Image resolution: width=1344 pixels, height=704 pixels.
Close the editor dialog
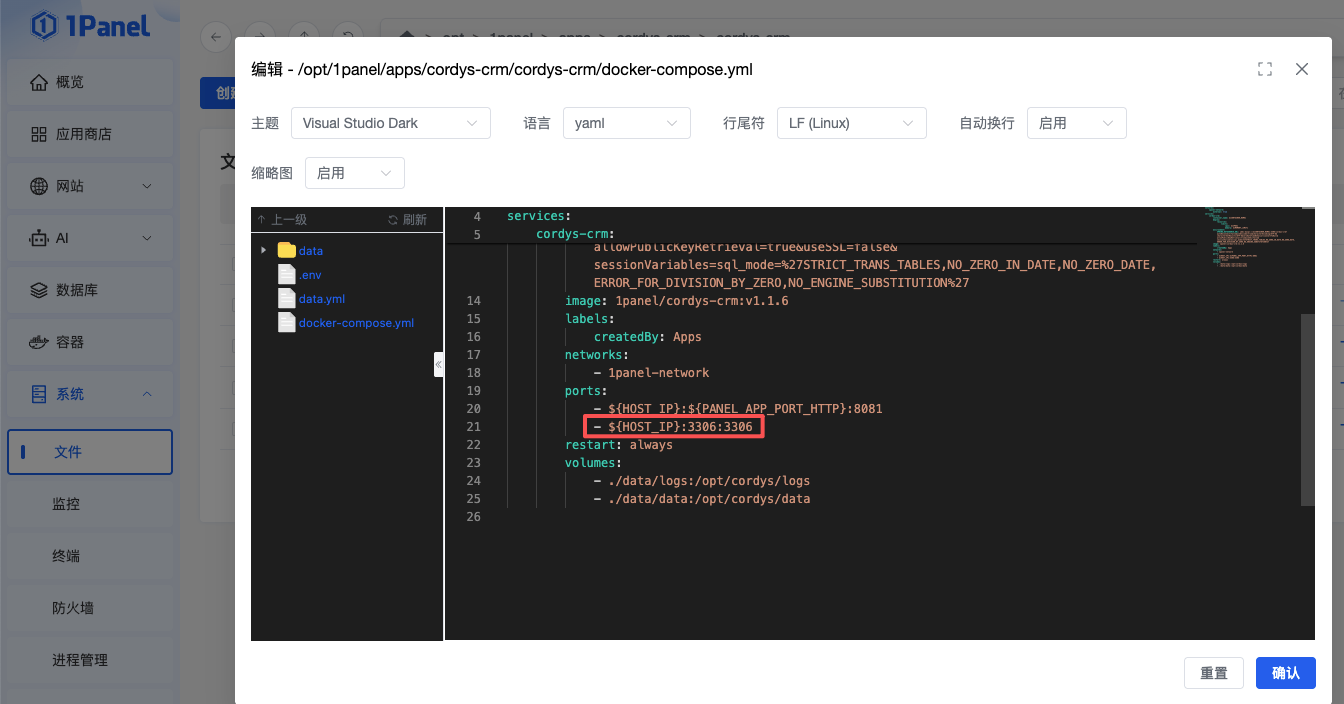click(1302, 69)
